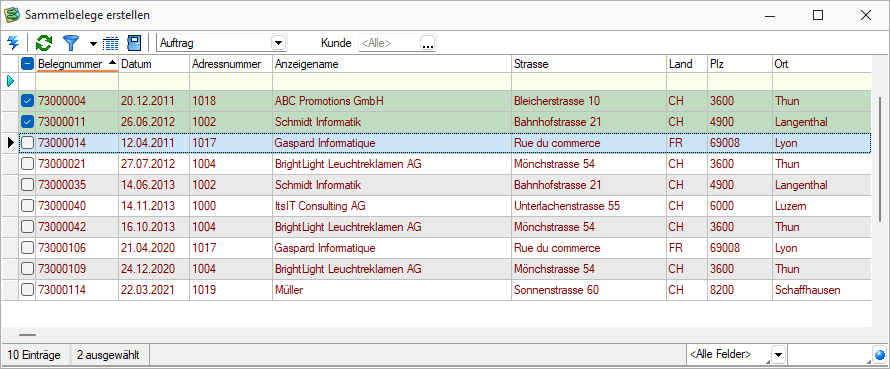This screenshot has width=890, height=369.
Task: Click the vertical scrollbar of the table
Action: point(881,159)
